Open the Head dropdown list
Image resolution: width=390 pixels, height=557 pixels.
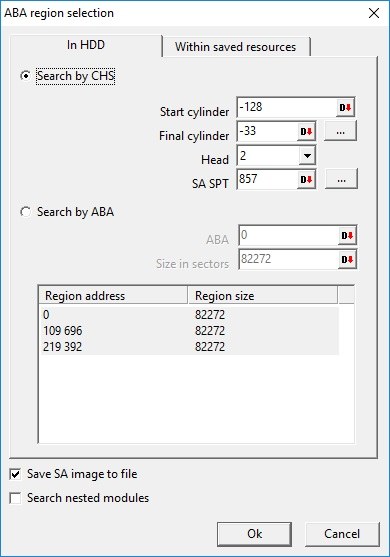[x=307, y=156]
